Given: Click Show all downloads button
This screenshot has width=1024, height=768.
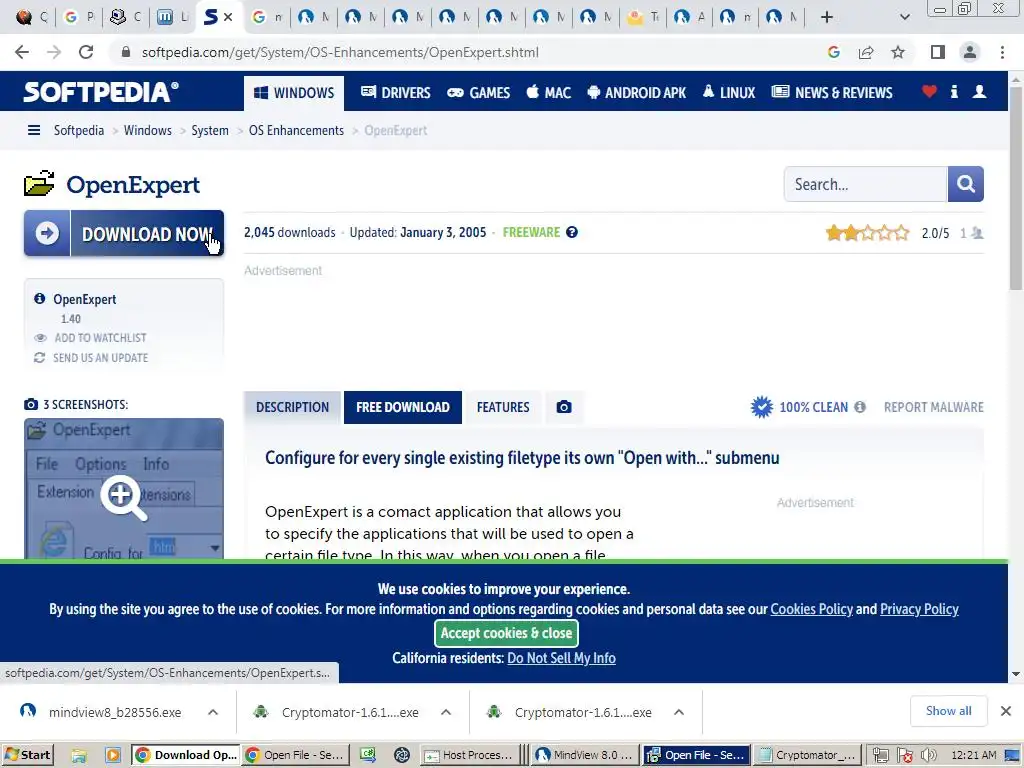Looking at the screenshot, I should pos(948,711).
